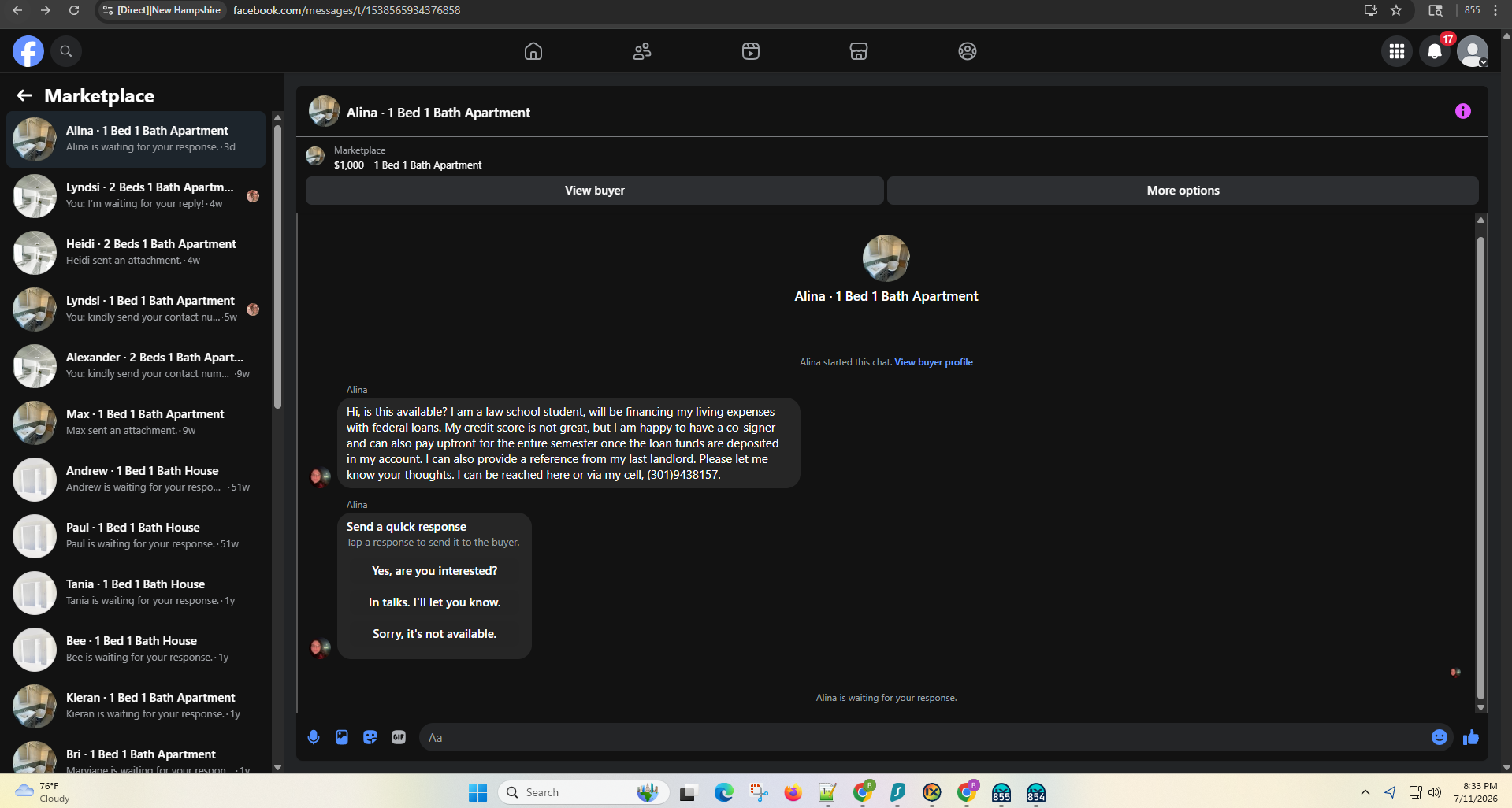The width and height of the screenshot is (1512, 808).
Task: Open the Alina 1 Bed 1 Bath Apartment chat
Action: (136, 139)
